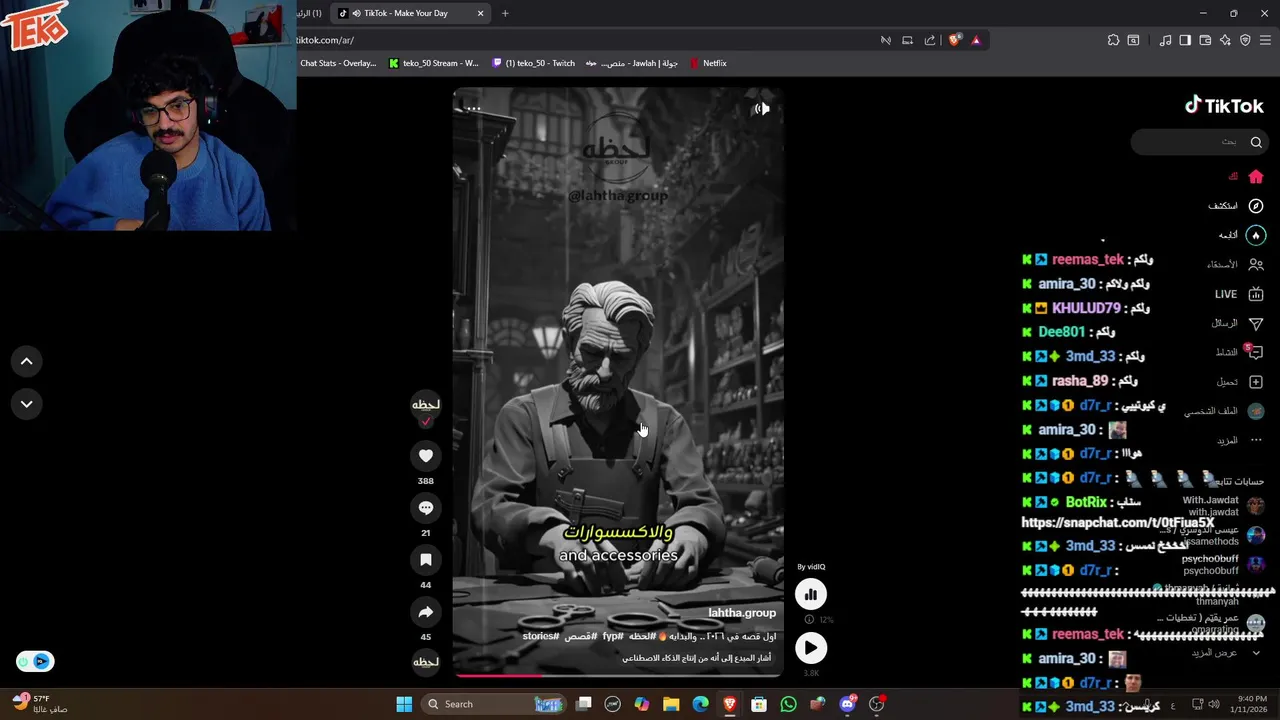The width and height of the screenshot is (1280, 720).
Task: Open the Brave hamburger main menu
Action: [1265, 40]
